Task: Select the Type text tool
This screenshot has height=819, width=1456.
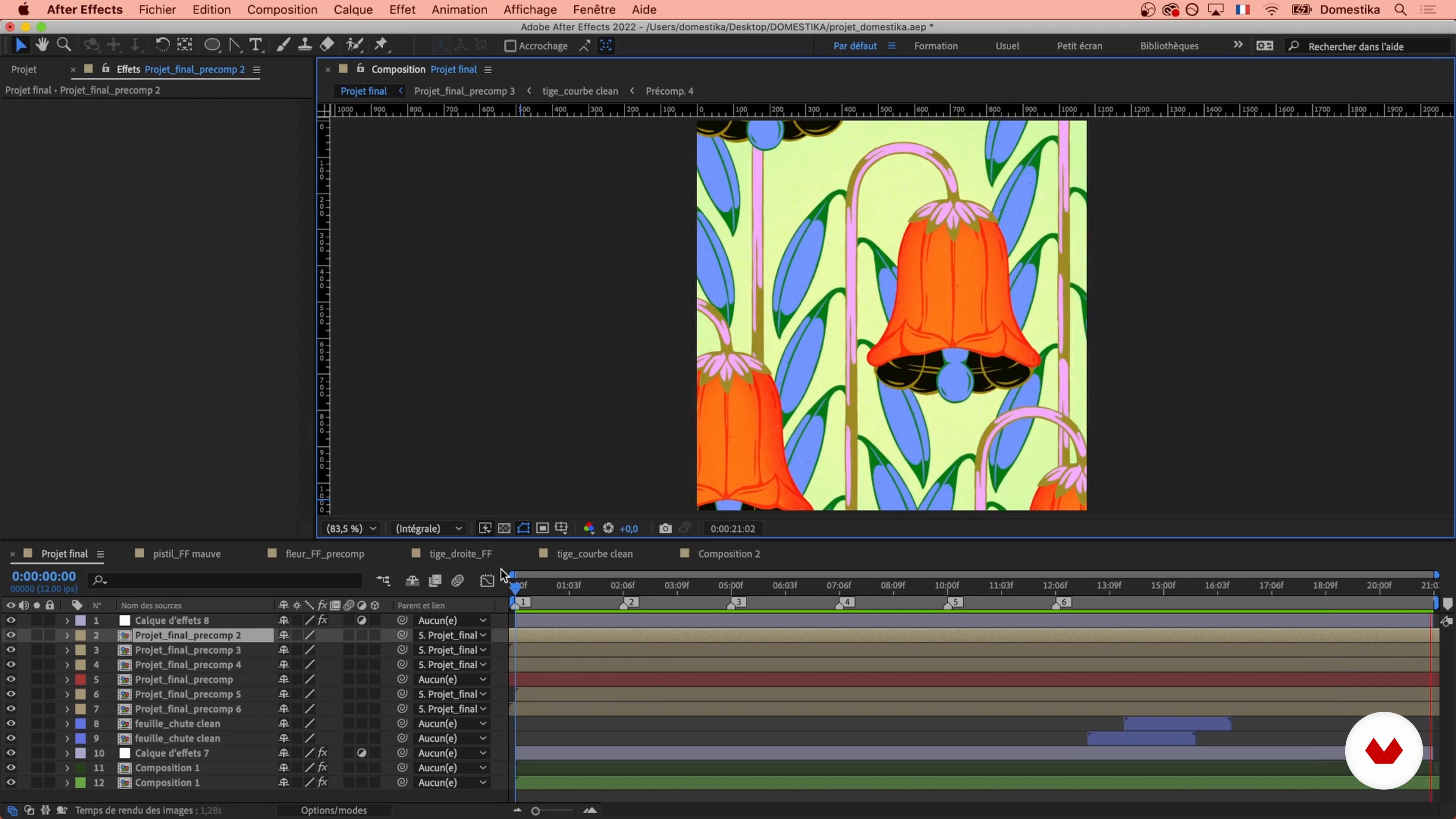Action: 256,45
